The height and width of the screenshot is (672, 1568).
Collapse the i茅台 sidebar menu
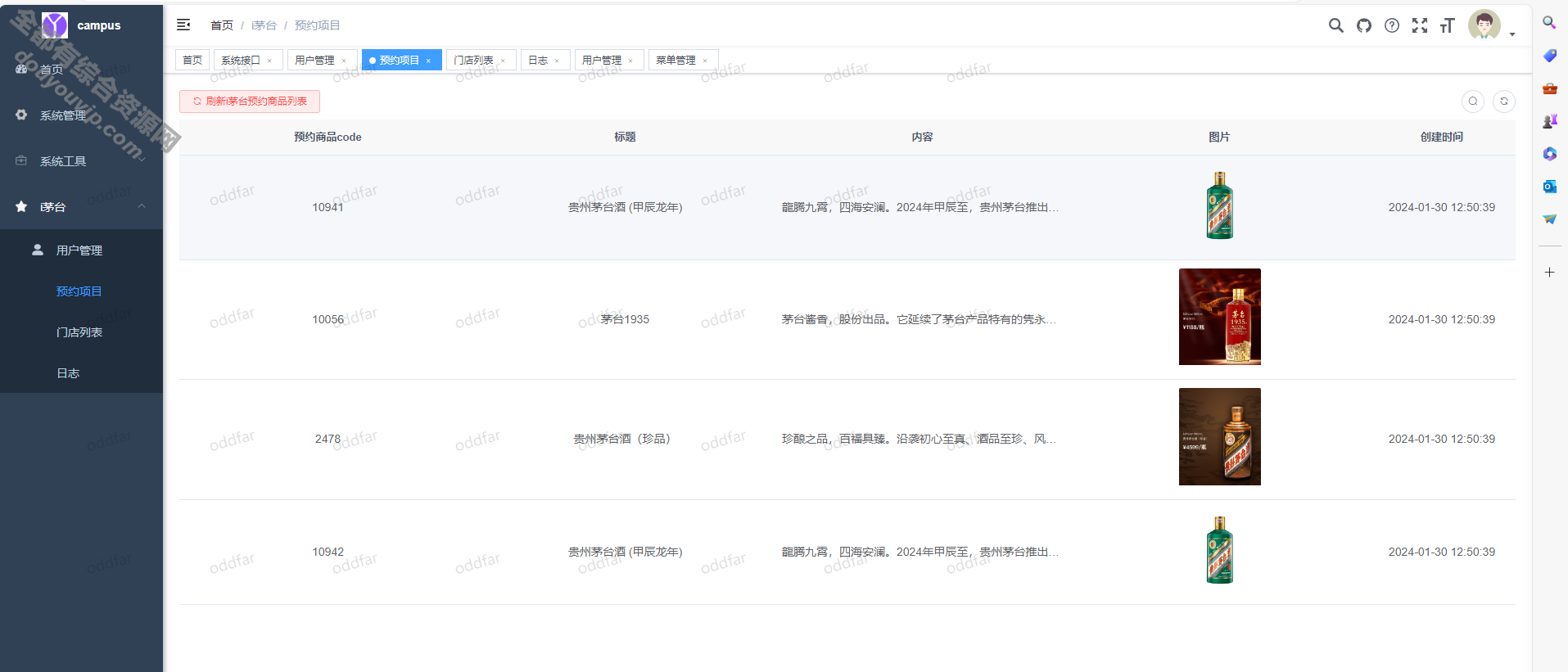pyautogui.click(x=81, y=207)
